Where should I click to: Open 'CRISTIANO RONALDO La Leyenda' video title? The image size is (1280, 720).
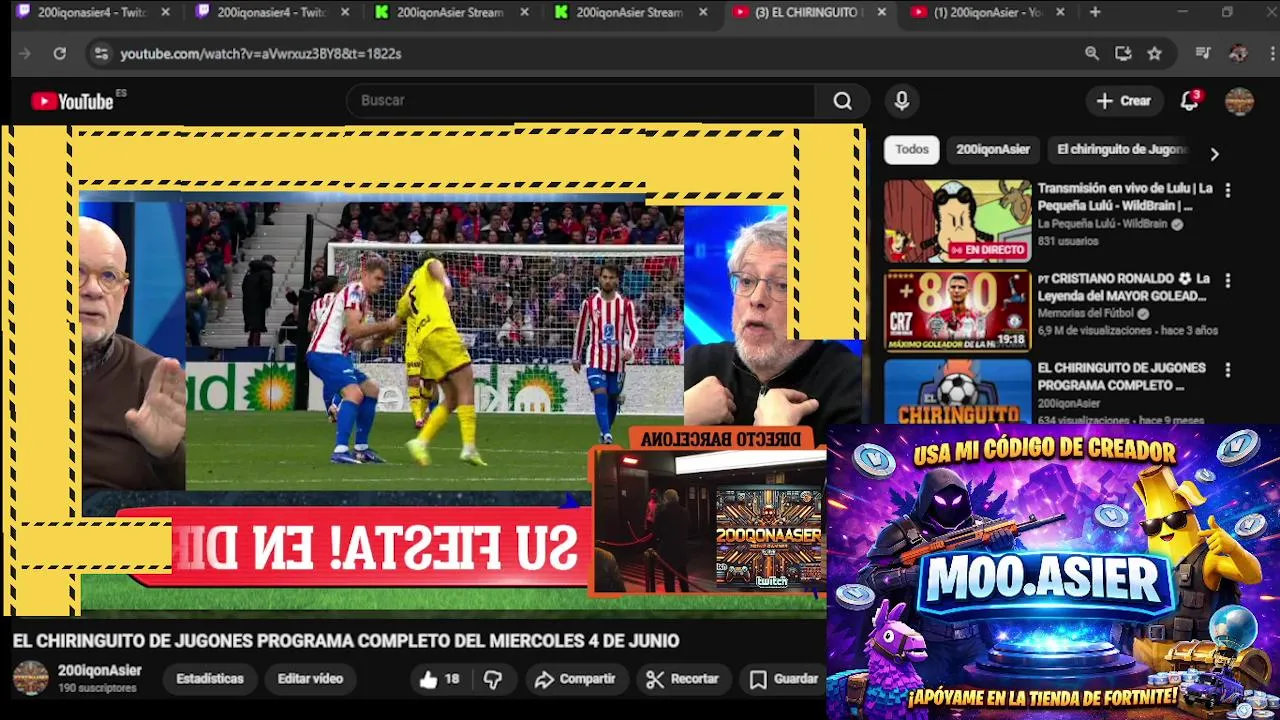tap(1124, 287)
